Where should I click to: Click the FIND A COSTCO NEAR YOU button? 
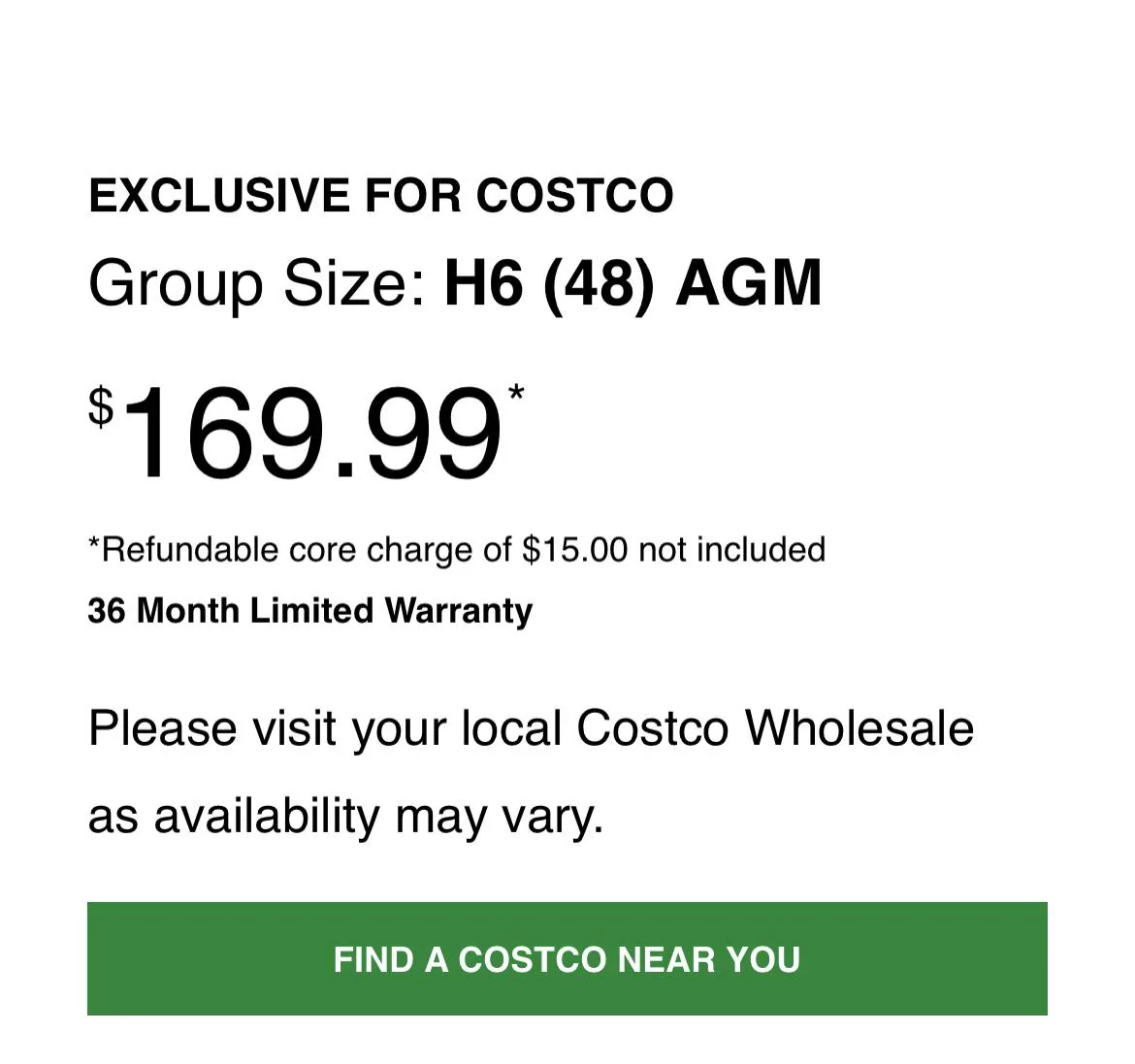coord(567,959)
